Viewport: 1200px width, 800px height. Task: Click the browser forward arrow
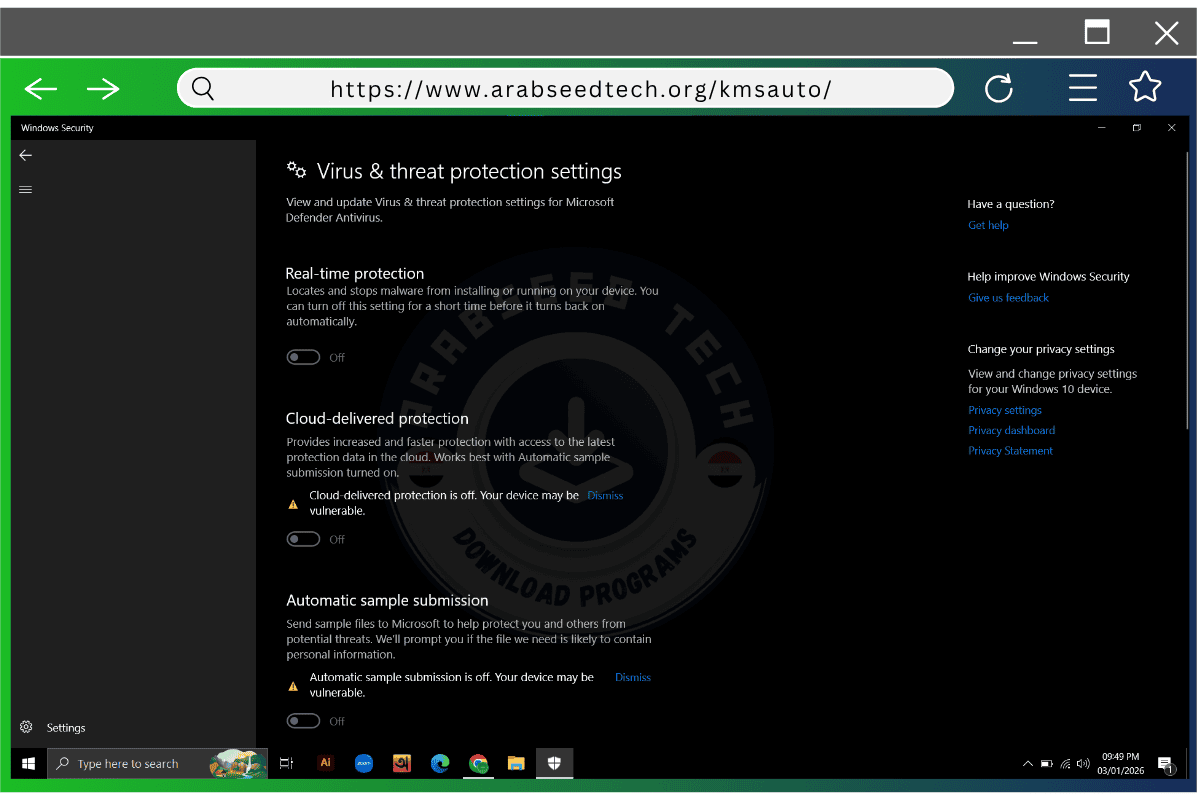pos(103,89)
